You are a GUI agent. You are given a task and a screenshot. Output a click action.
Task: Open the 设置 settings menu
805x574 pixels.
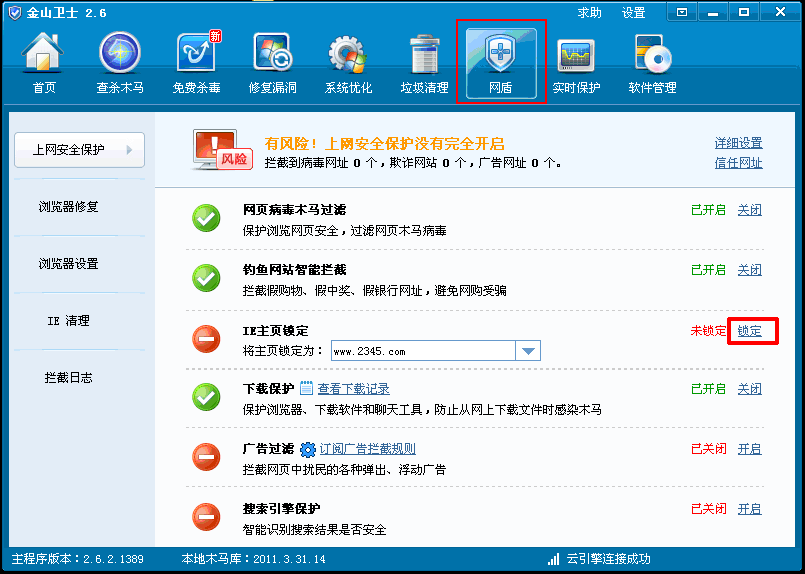[633, 13]
